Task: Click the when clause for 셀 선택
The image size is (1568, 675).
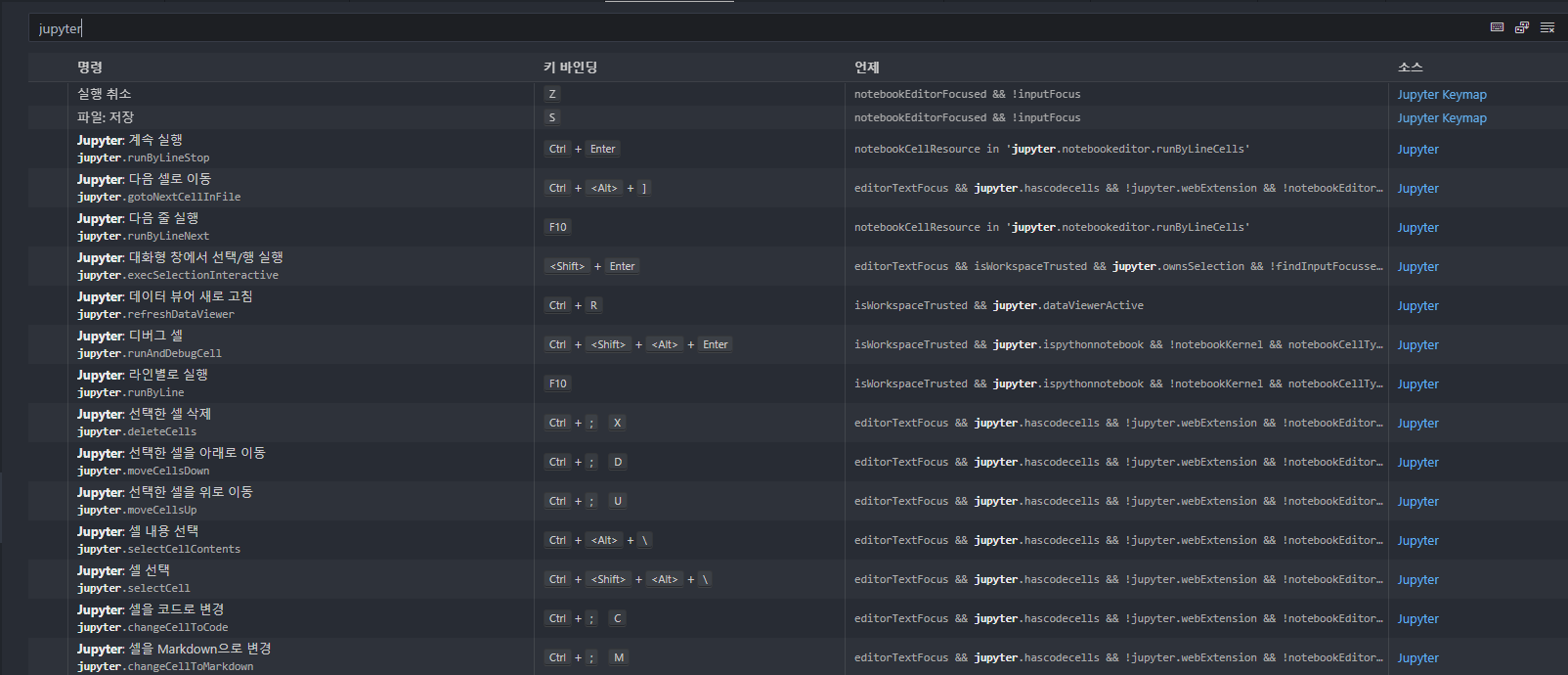Action: (1118, 579)
